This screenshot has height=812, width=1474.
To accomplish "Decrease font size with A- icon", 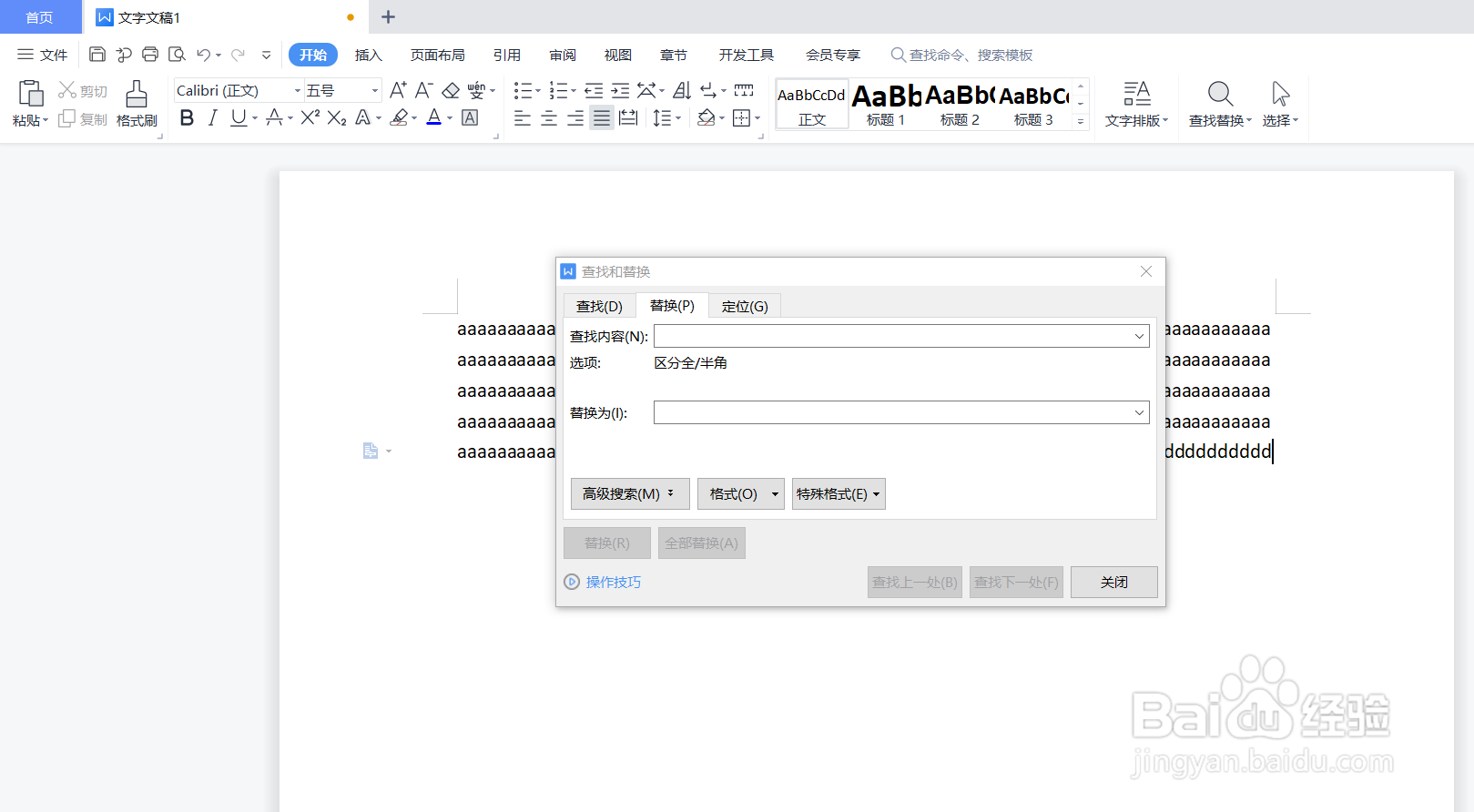I will click(423, 90).
